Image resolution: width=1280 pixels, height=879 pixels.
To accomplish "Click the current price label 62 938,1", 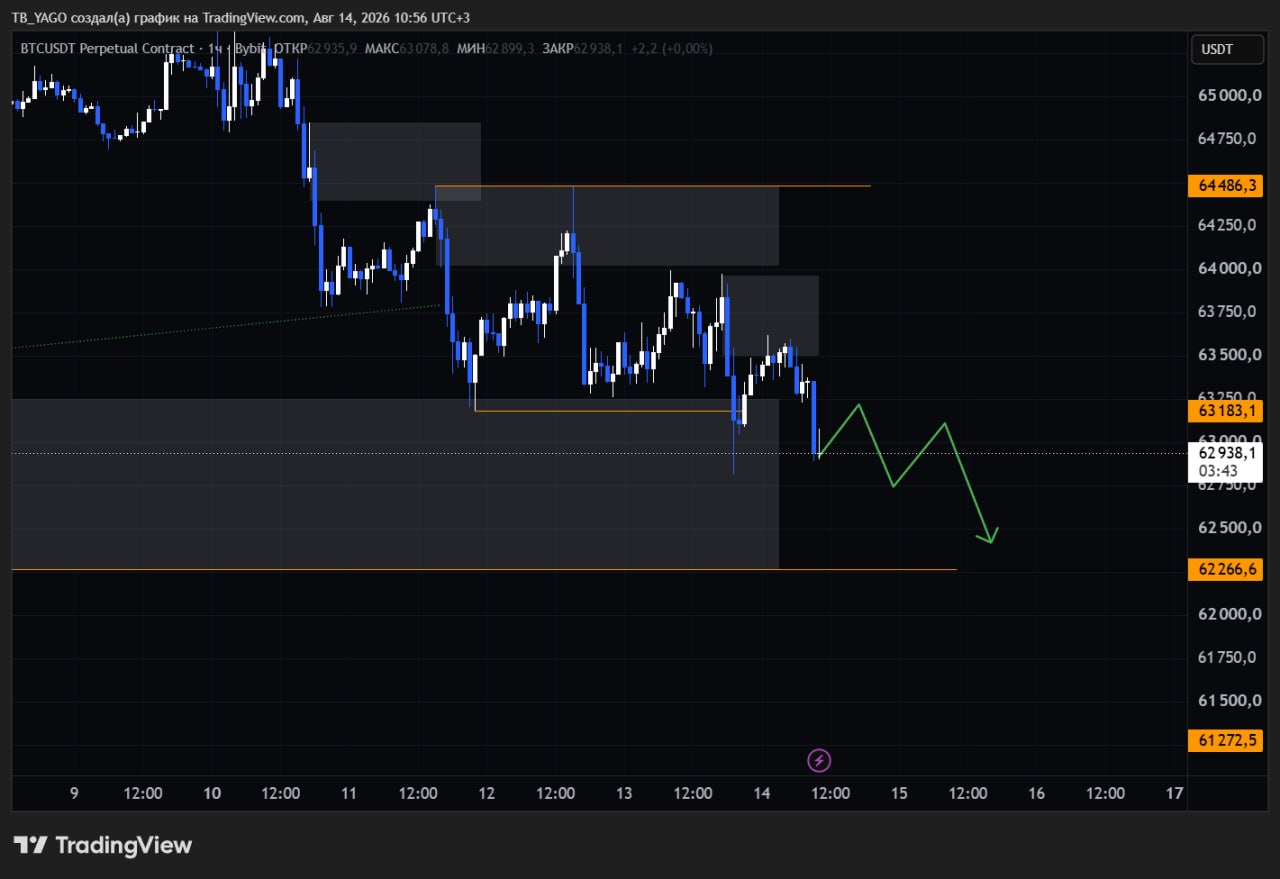I will [x=1226, y=452].
